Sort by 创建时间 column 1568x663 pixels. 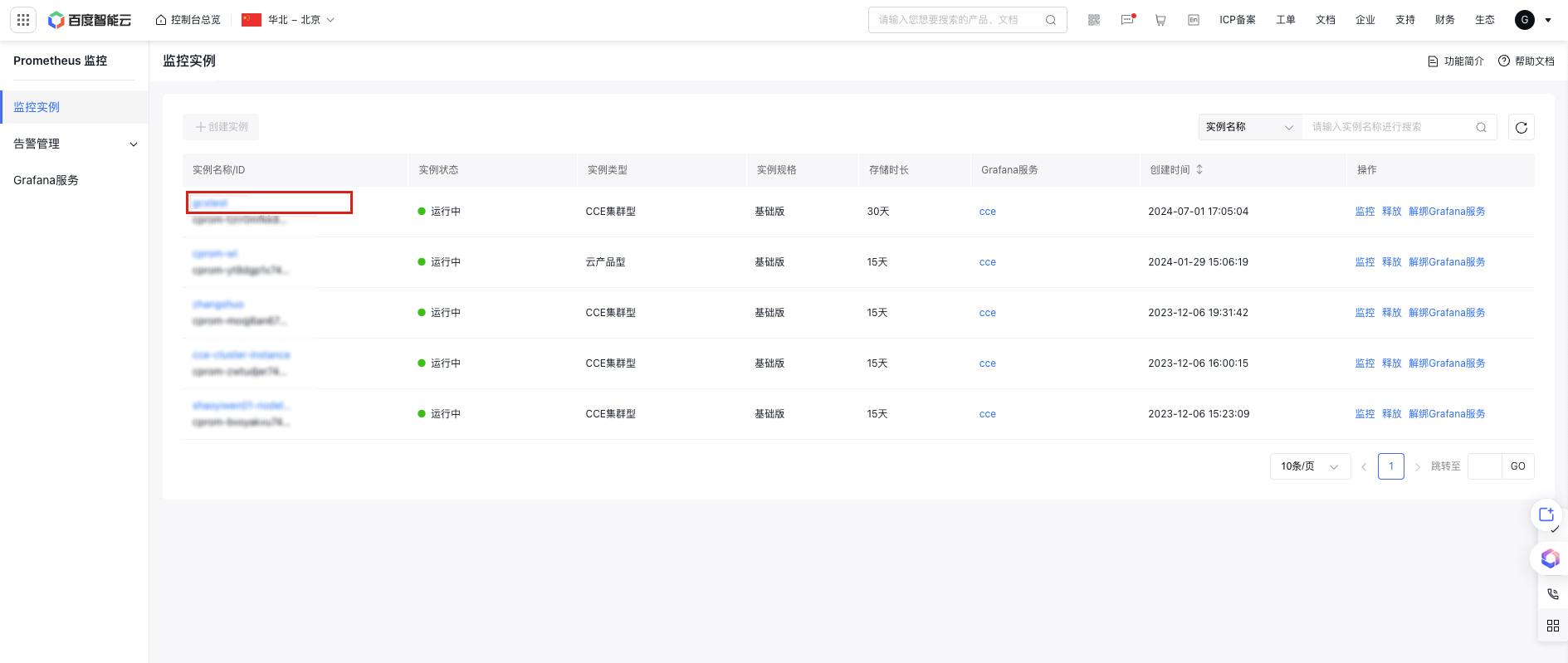click(x=1199, y=169)
